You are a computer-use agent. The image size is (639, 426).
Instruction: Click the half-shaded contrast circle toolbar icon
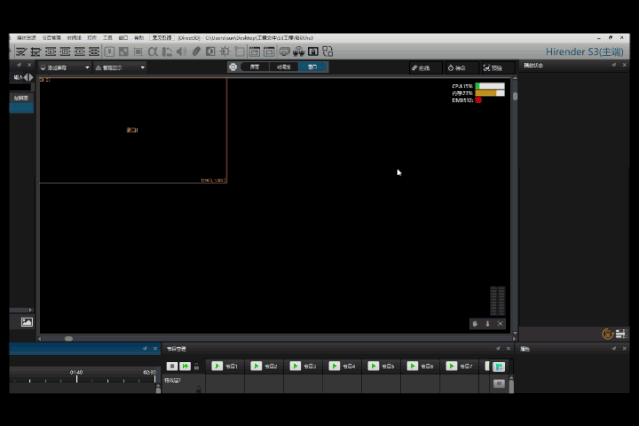pyautogui.click(x=211, y=52)
